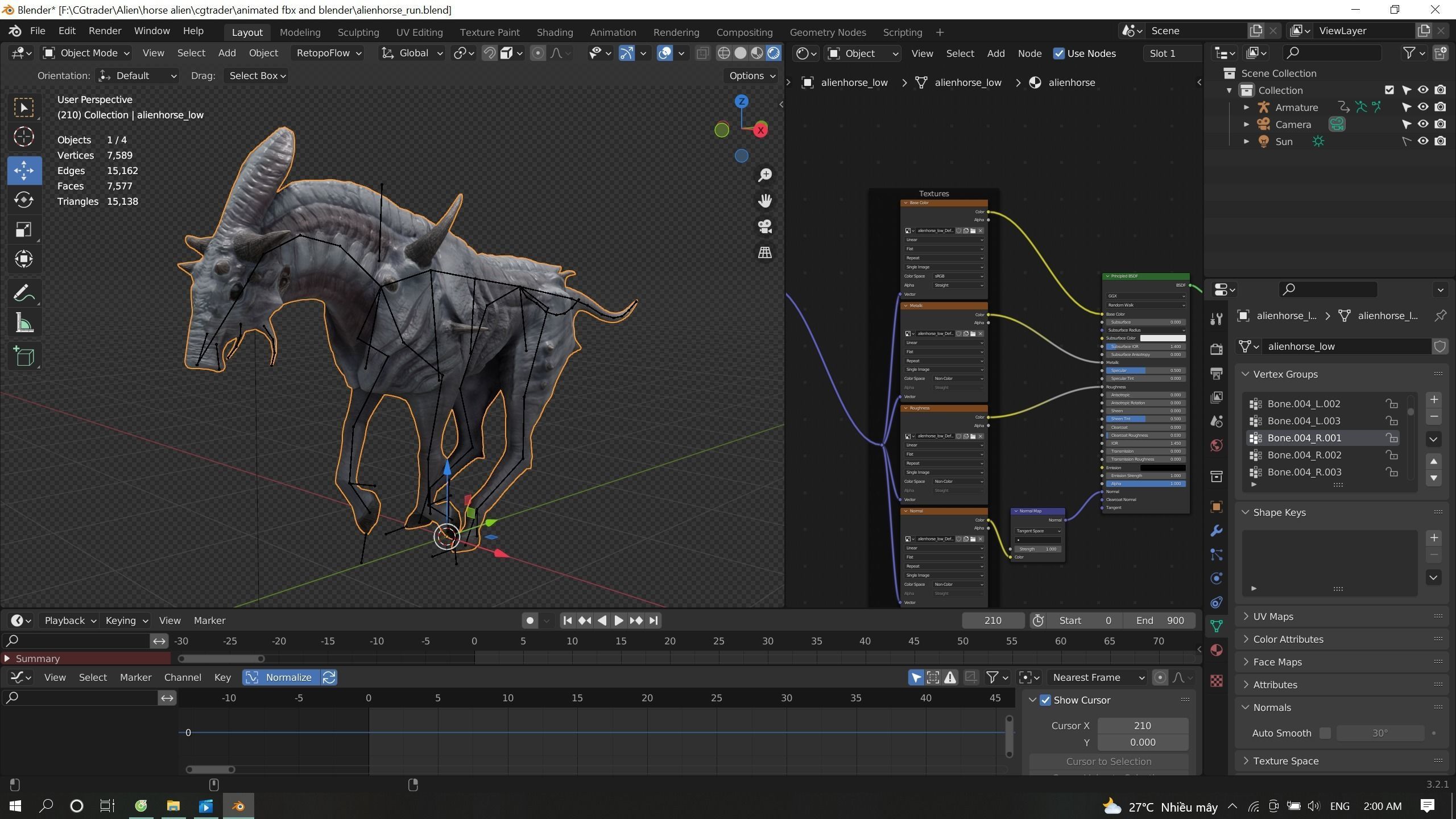1456x819 pixels.
Task: Toggle Show Cursor checkbox in graph editor
Action: pyautogui.click(x=1045, y=700)
